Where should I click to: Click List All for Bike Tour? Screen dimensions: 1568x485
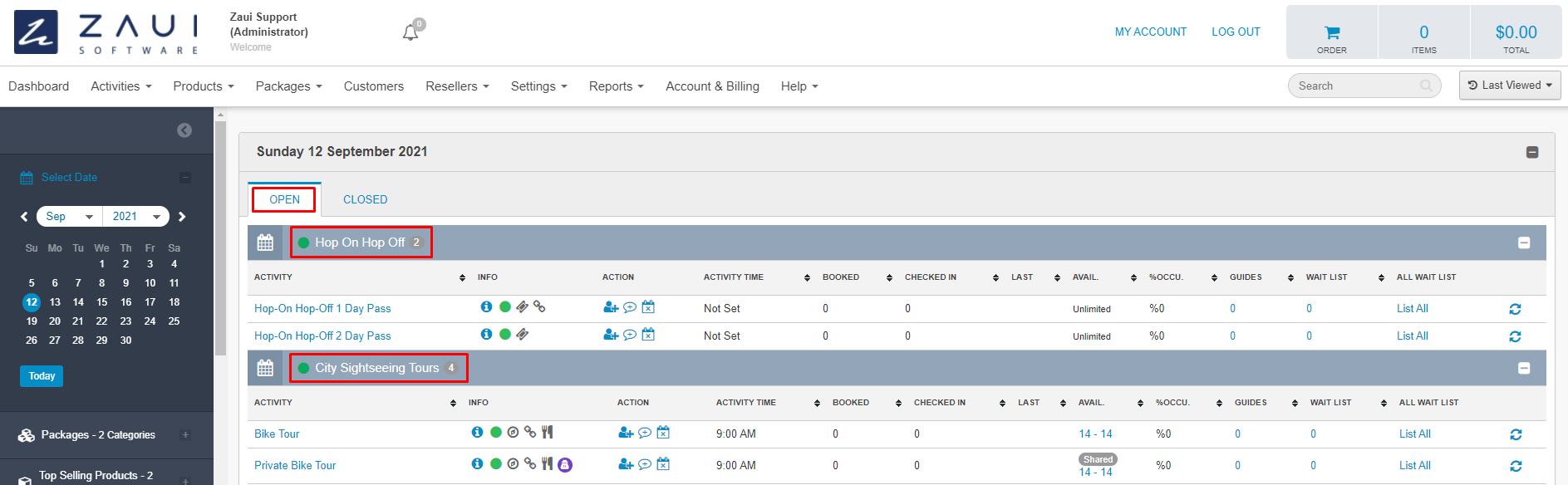click(1414, 434)
